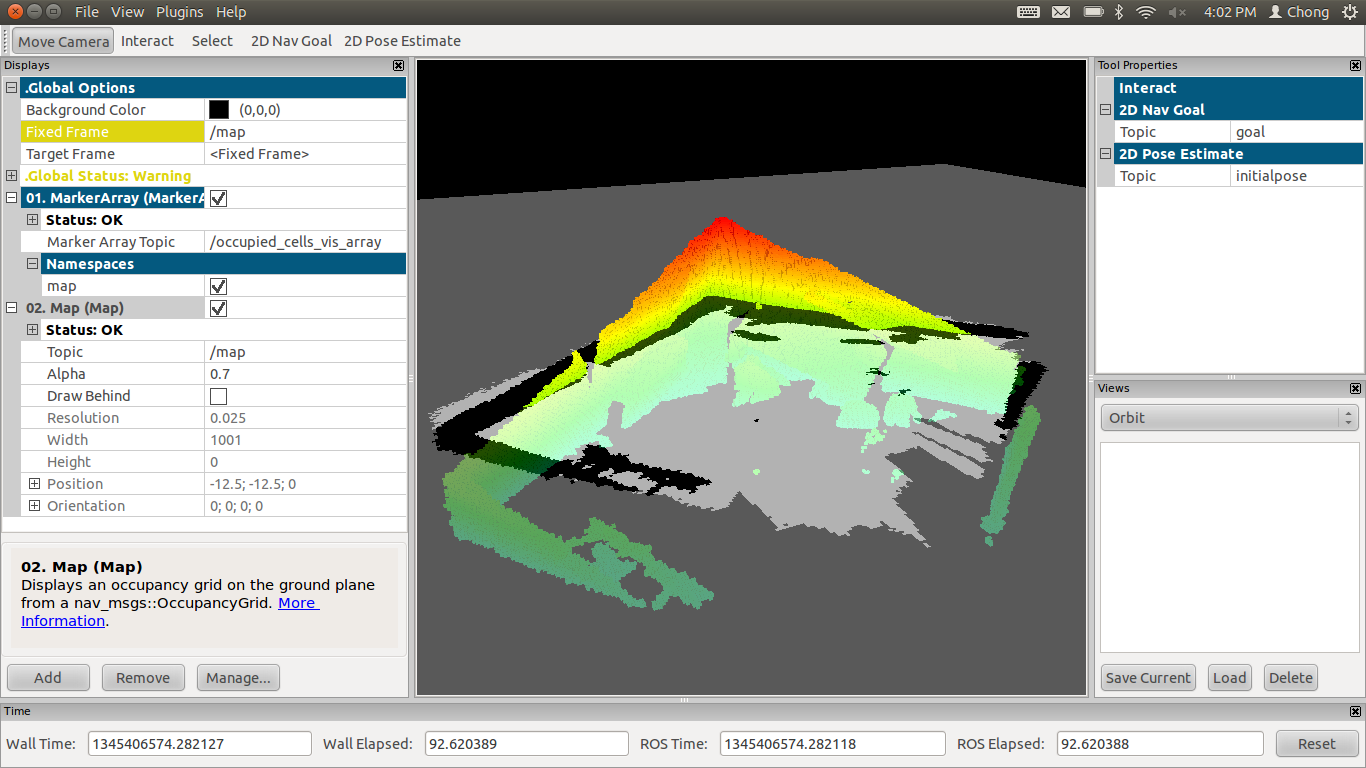This screenshot has height=768, width=1366.
Task: Click the ROS Time input field
Action: click(x=832, y=743)
